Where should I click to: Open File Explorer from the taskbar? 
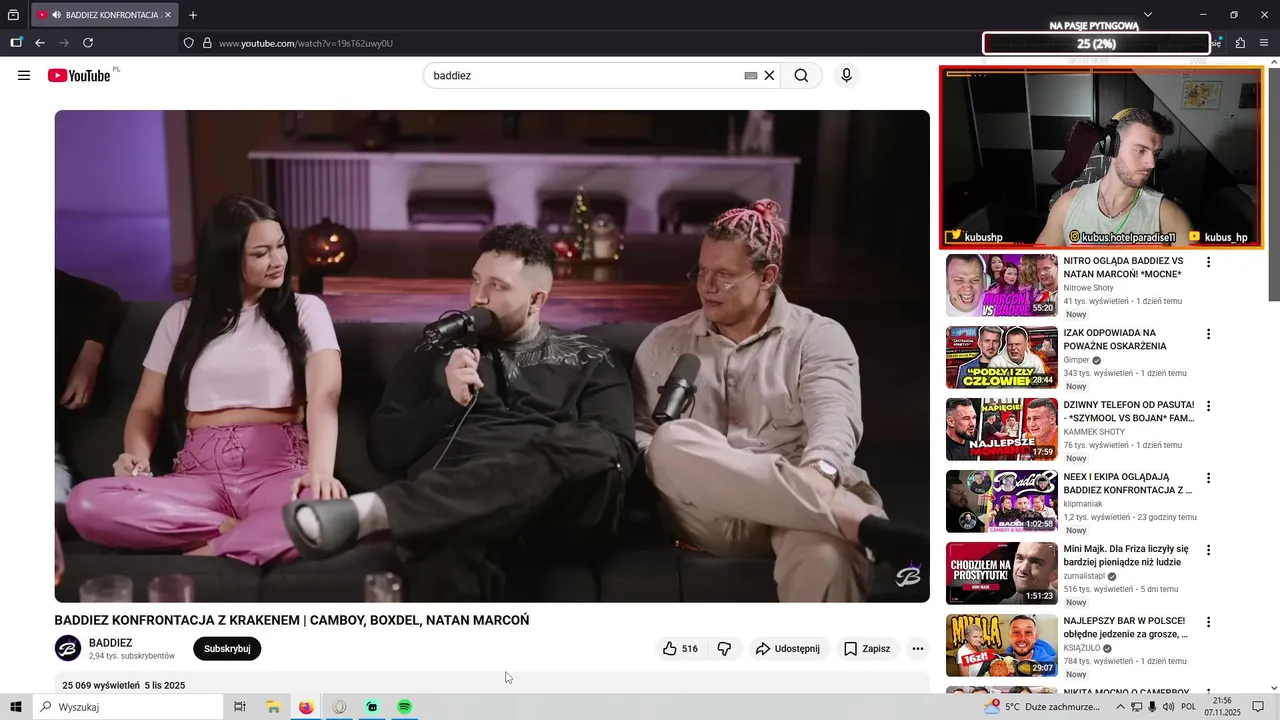click(x=273, y=707)
